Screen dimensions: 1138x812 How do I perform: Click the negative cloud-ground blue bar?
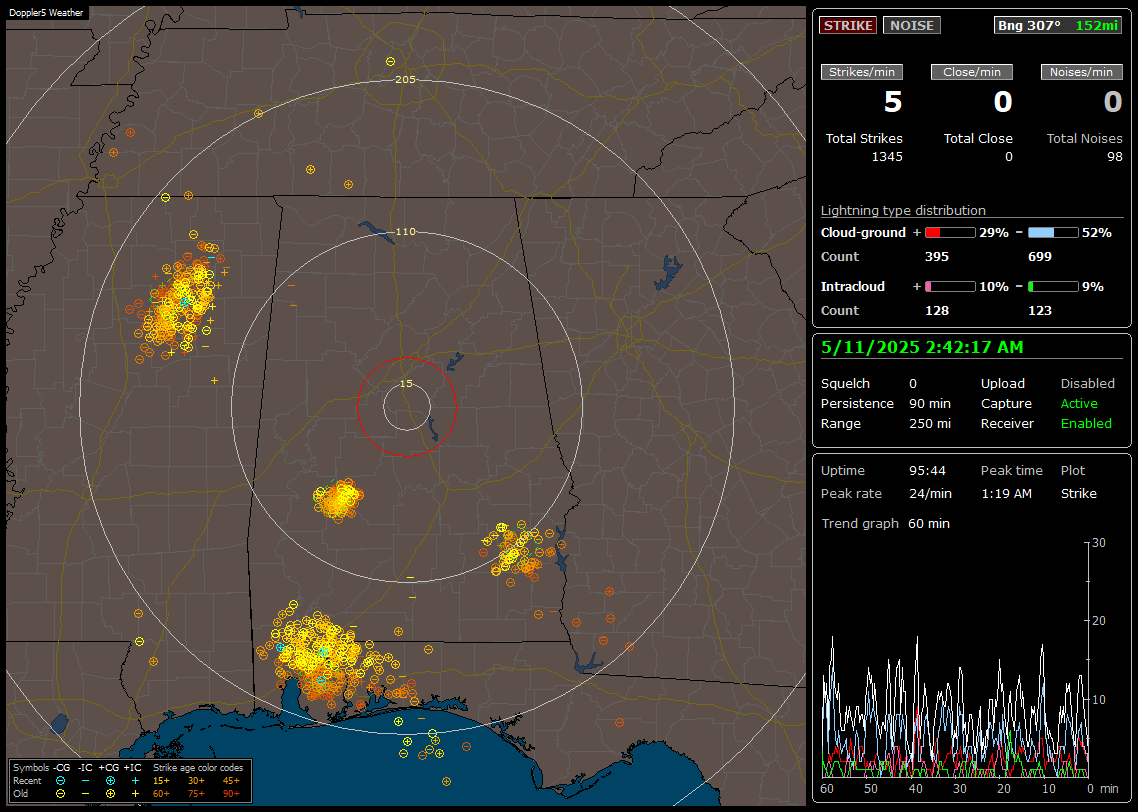(1053, 233)
